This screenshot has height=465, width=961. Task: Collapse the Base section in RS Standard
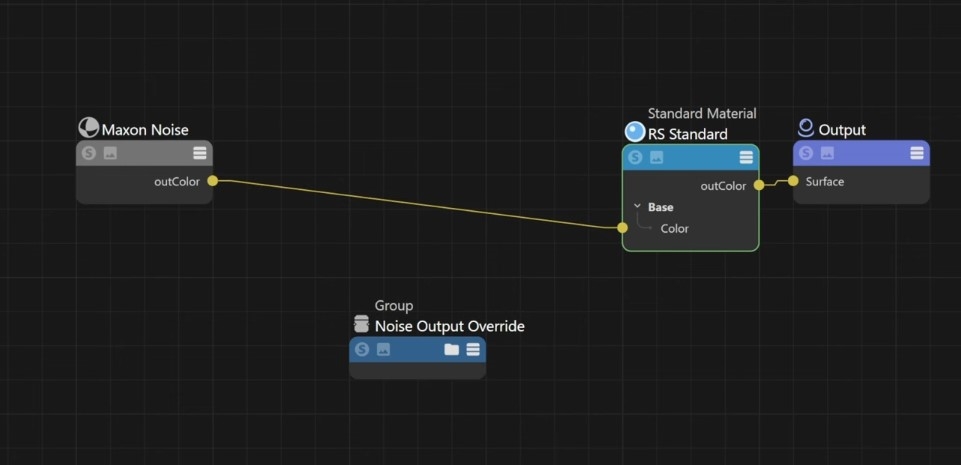(636, 207)
